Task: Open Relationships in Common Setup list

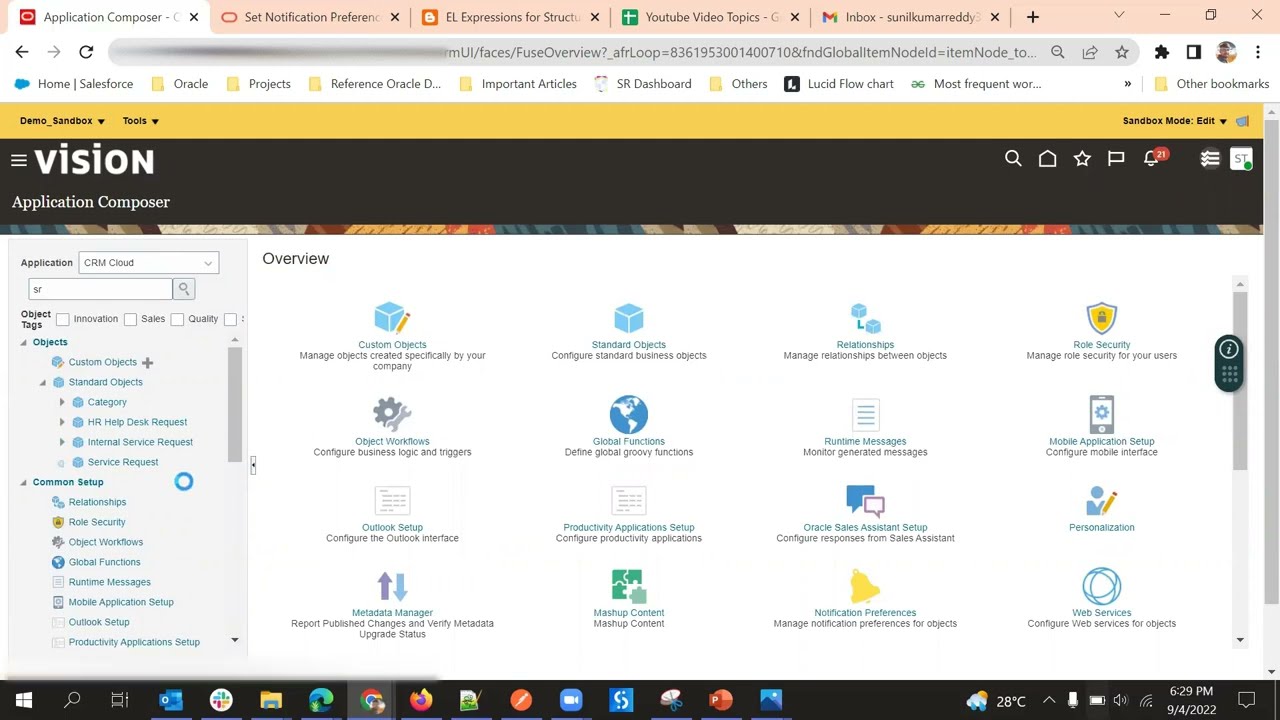Action: (x=97, y=502)
